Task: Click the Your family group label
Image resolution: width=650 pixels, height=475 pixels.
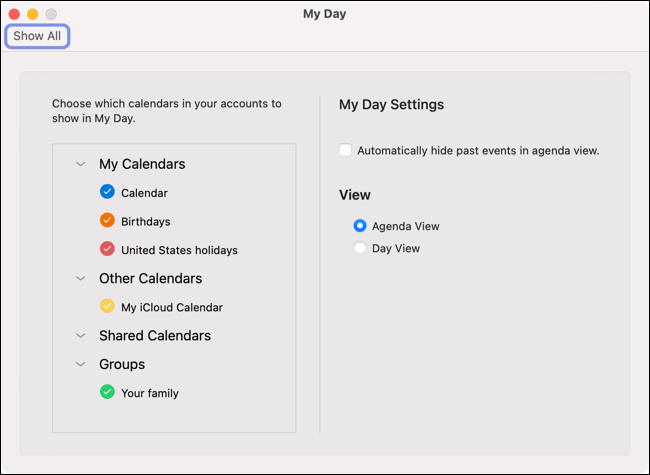Action: coord(150,393)
